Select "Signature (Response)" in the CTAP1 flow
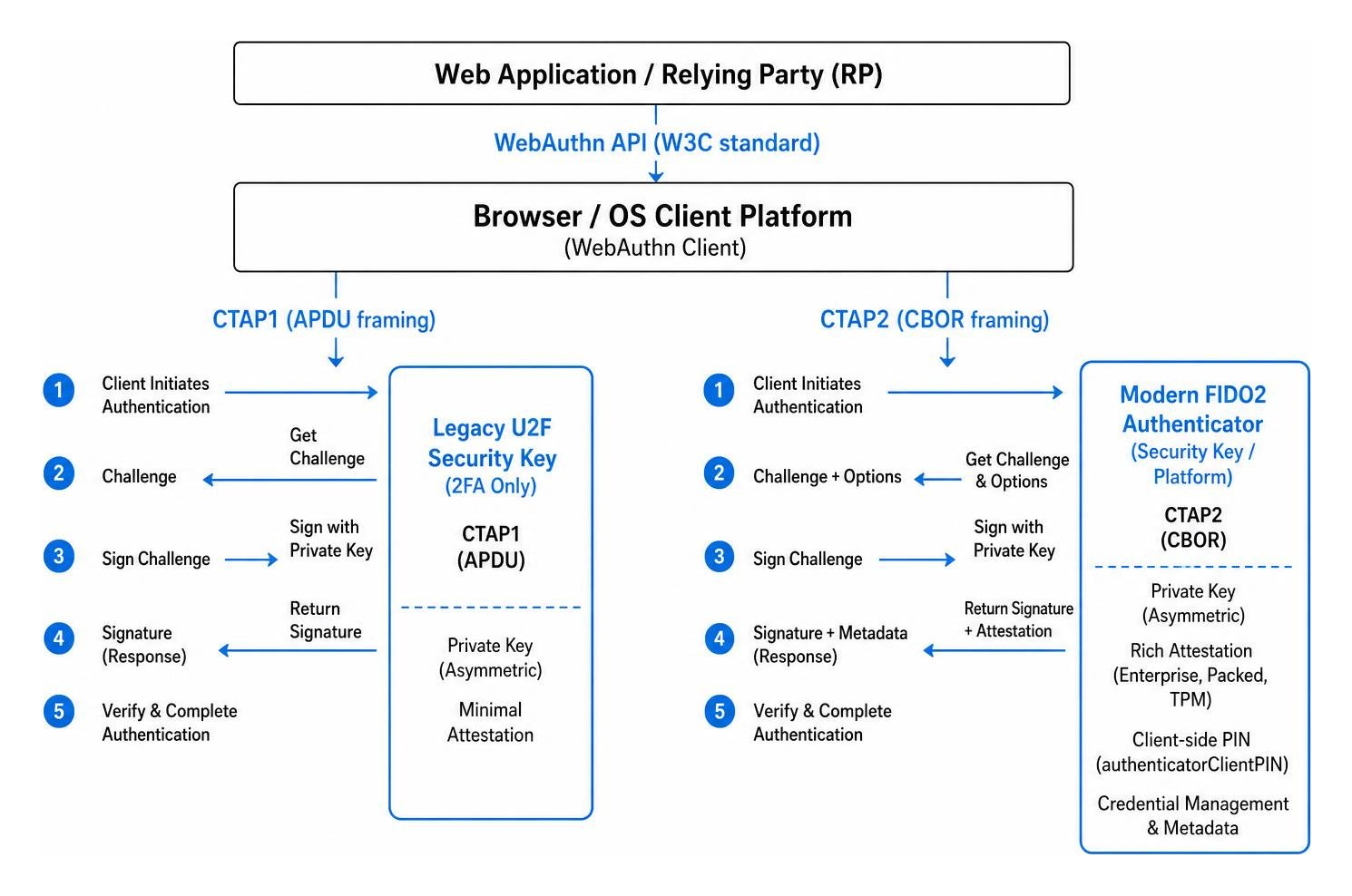 143,644
